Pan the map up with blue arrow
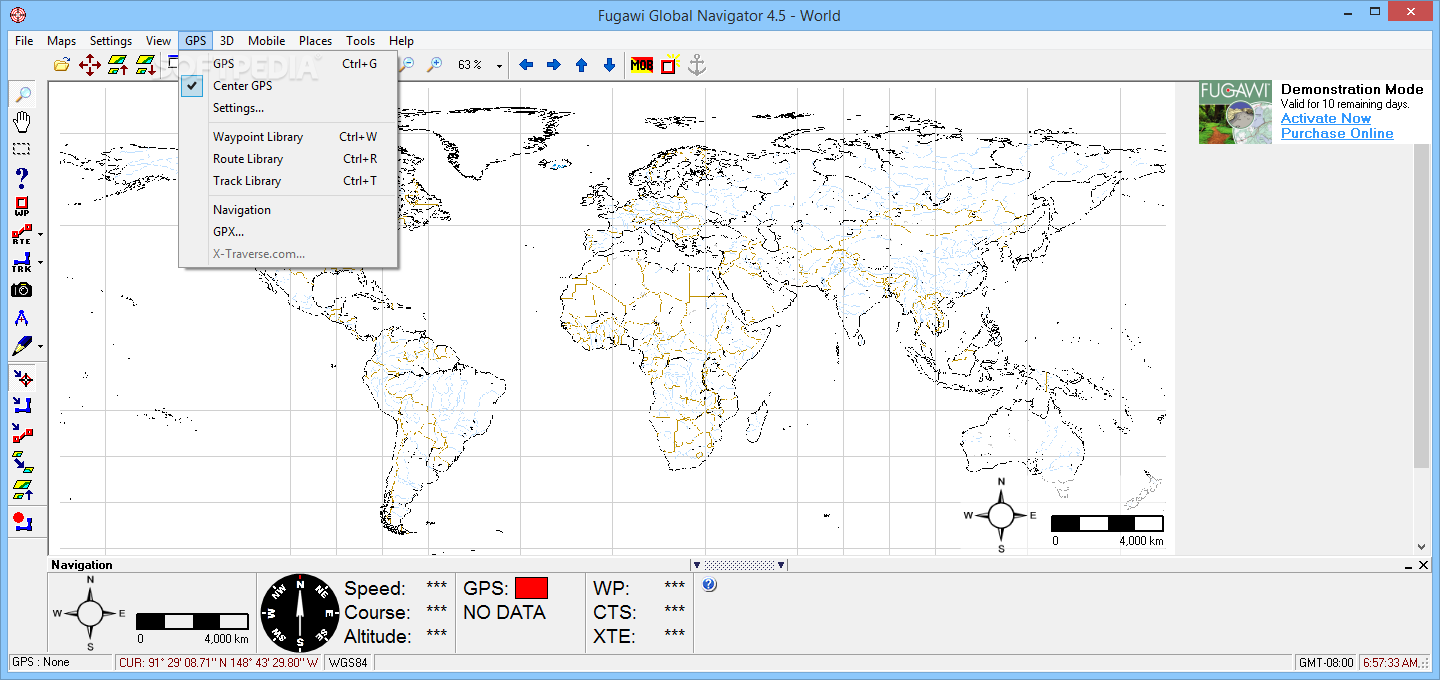 (581, 65)
